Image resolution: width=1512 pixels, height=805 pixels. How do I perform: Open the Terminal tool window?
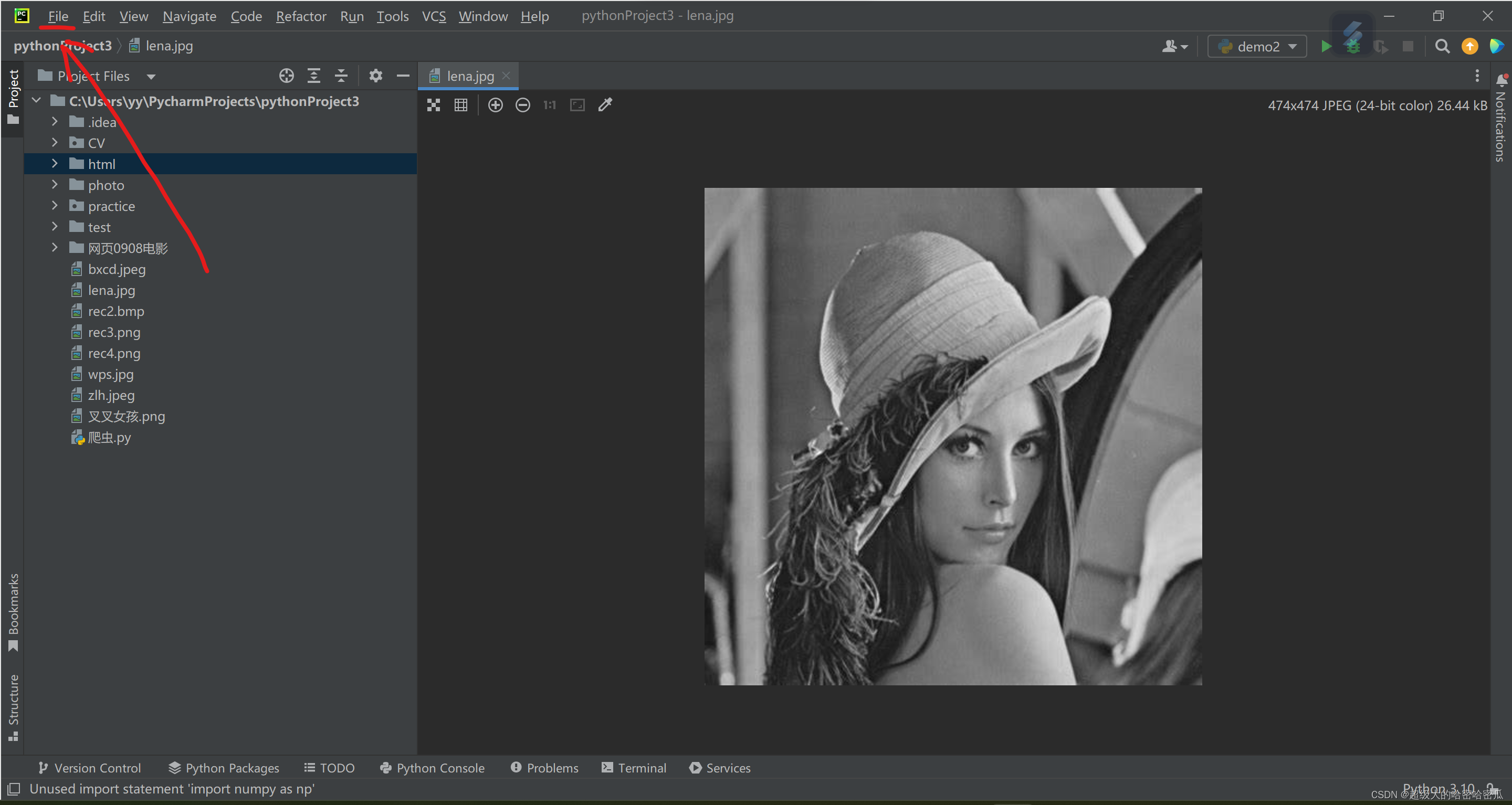click(x=634, y=767)
